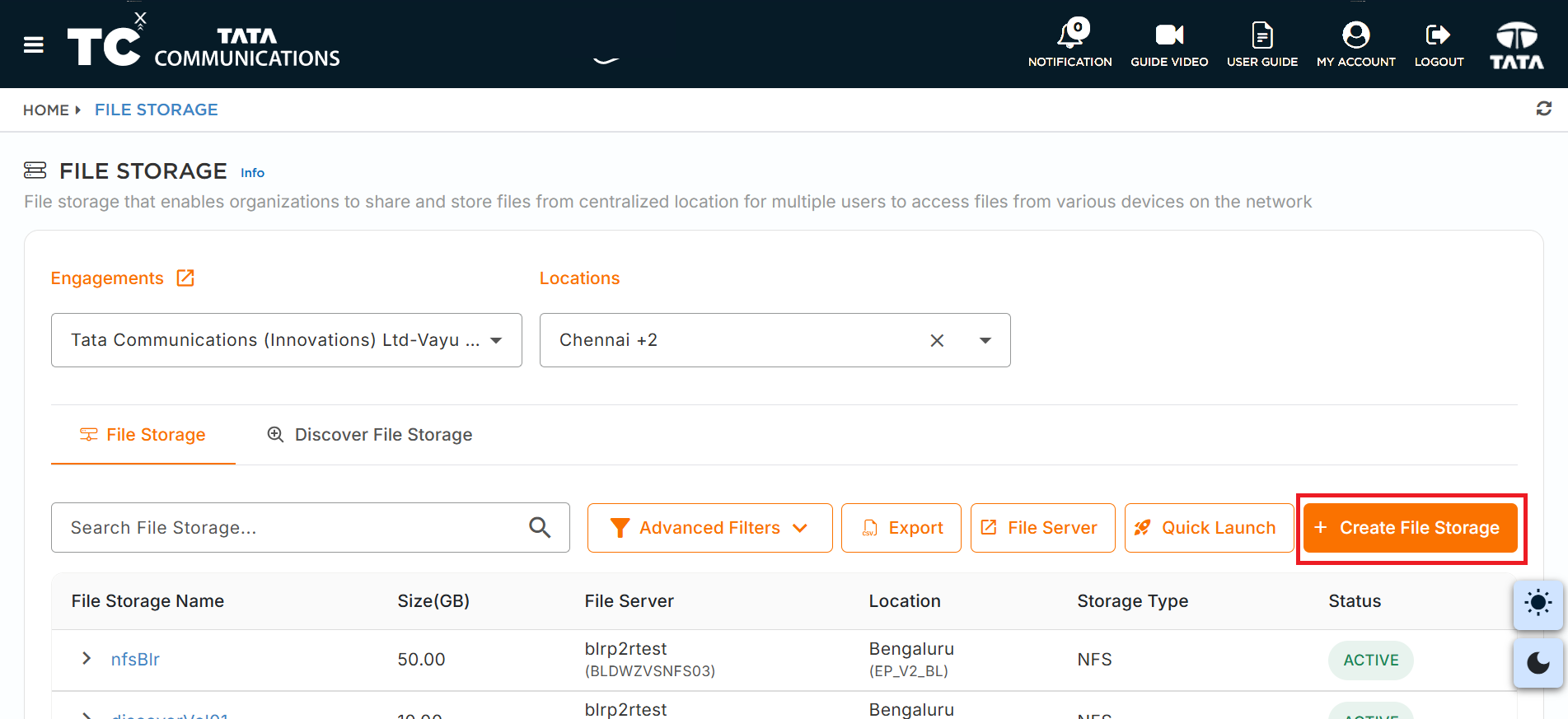
Task: Click the 50.00 size value
Action: 421,660
